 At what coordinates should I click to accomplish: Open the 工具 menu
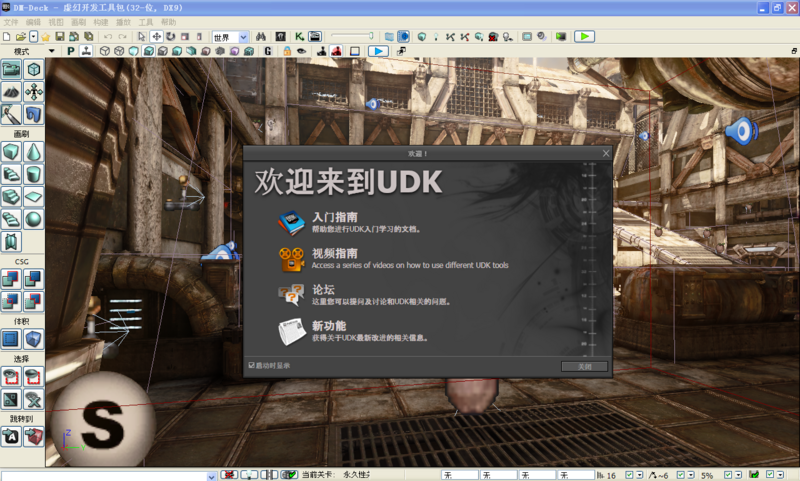click(145, 22)
